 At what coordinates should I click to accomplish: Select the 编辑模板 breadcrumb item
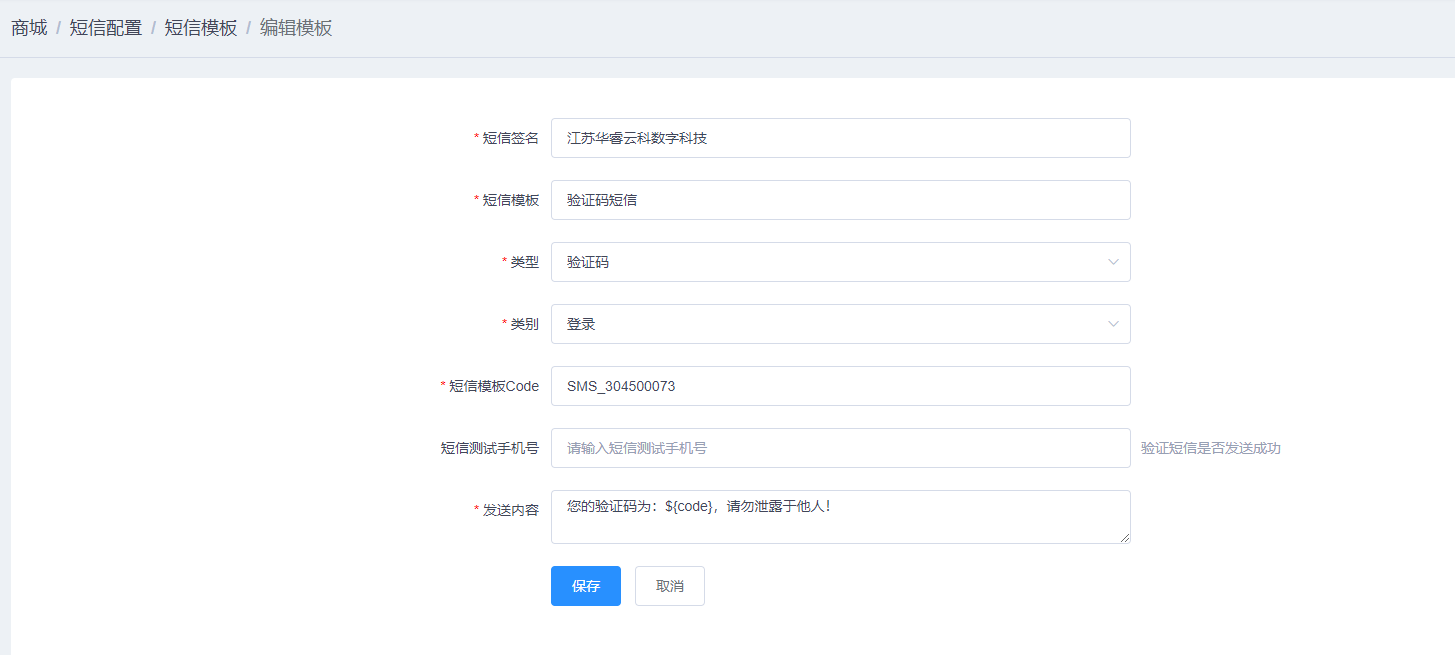(295, 28)
